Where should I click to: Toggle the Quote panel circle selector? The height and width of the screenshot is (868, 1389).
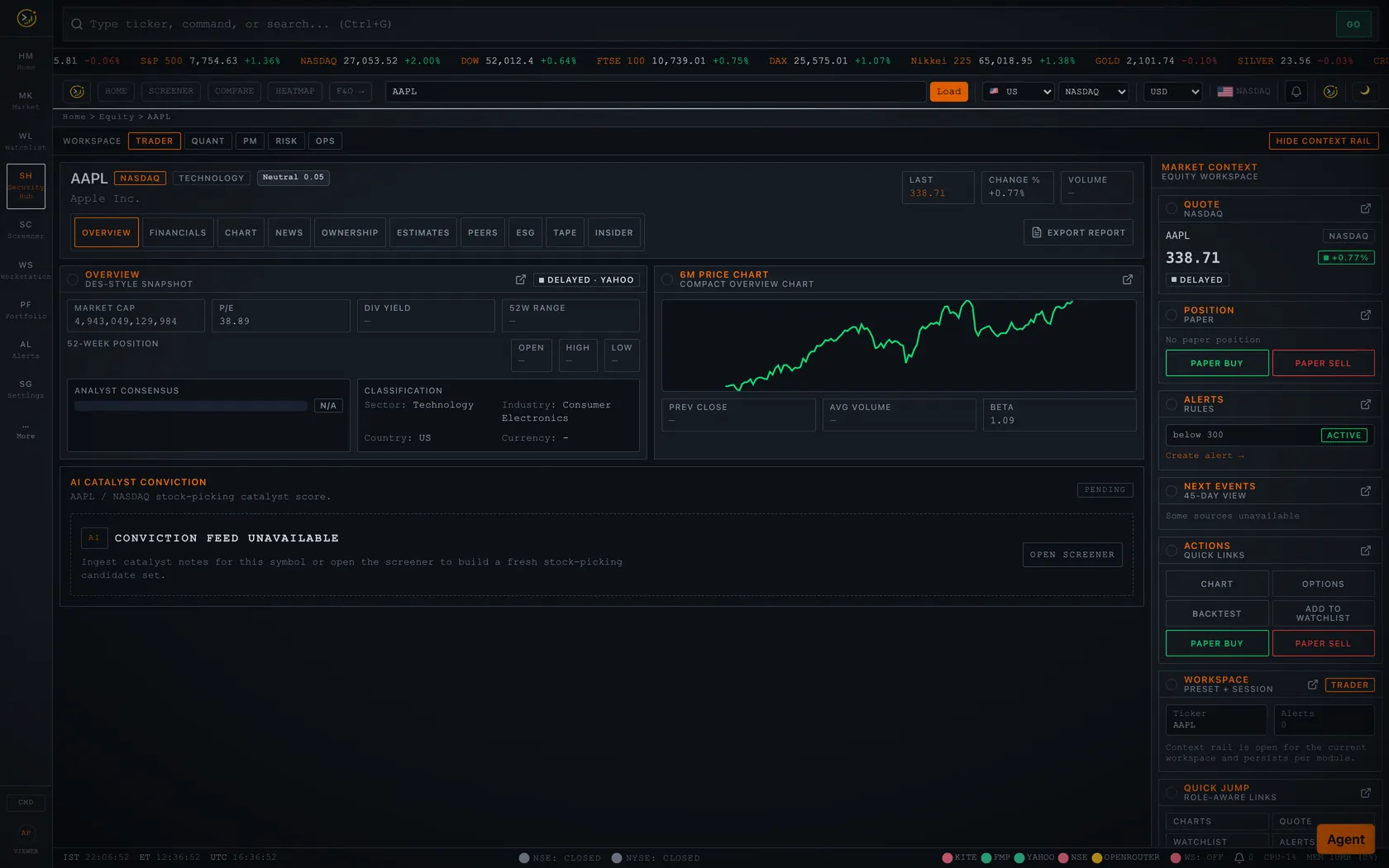click(x=1171, y=208)
